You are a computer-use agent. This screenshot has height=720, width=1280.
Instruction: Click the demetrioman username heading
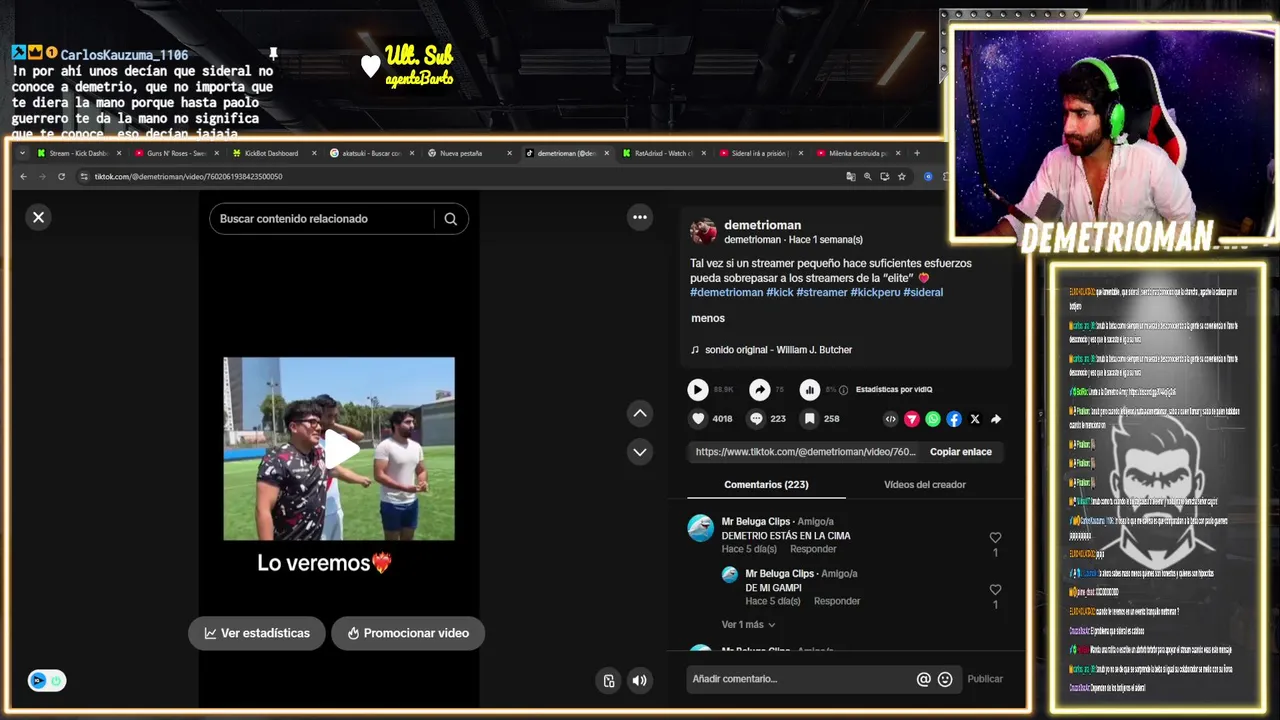(763, 225)
